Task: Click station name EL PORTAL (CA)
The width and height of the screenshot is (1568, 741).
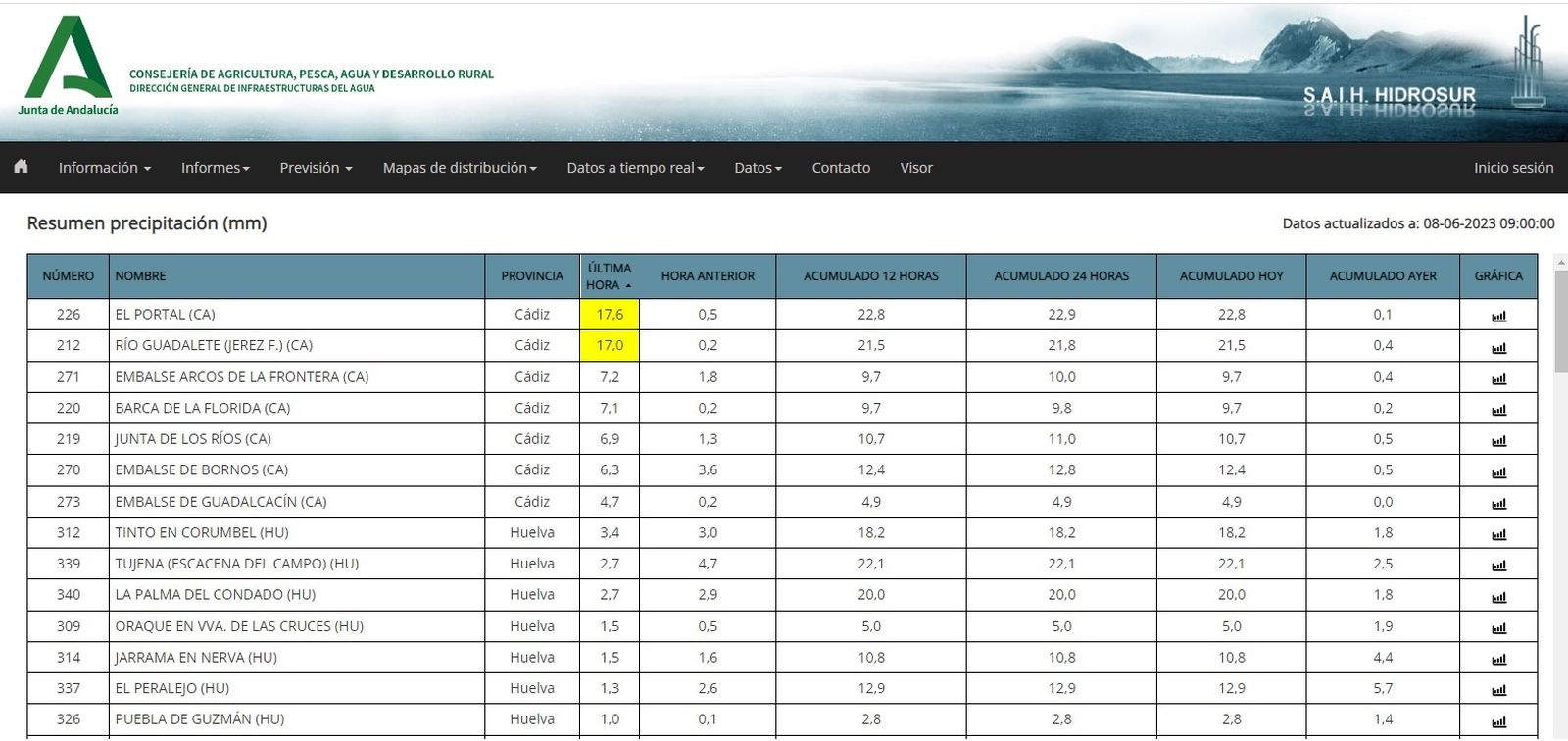Action: [x=165, y=315]
